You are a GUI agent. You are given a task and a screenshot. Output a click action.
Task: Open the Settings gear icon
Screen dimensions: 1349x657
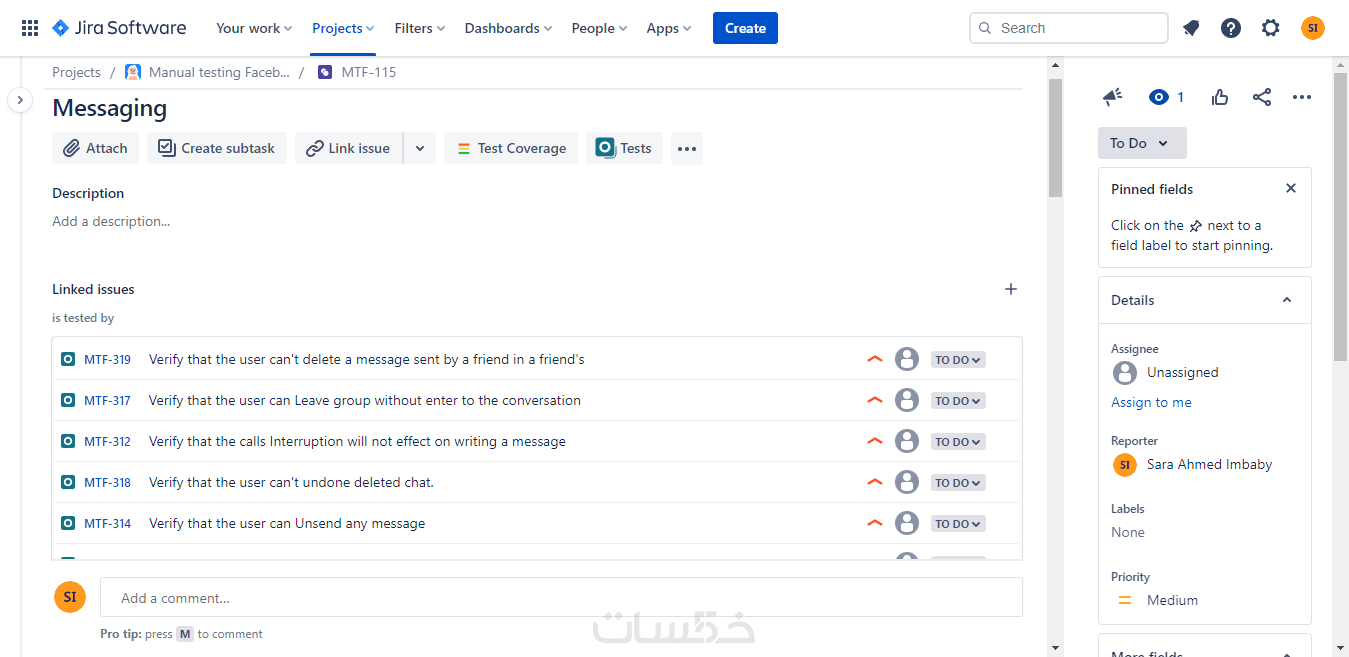(x=1271, y=28)
